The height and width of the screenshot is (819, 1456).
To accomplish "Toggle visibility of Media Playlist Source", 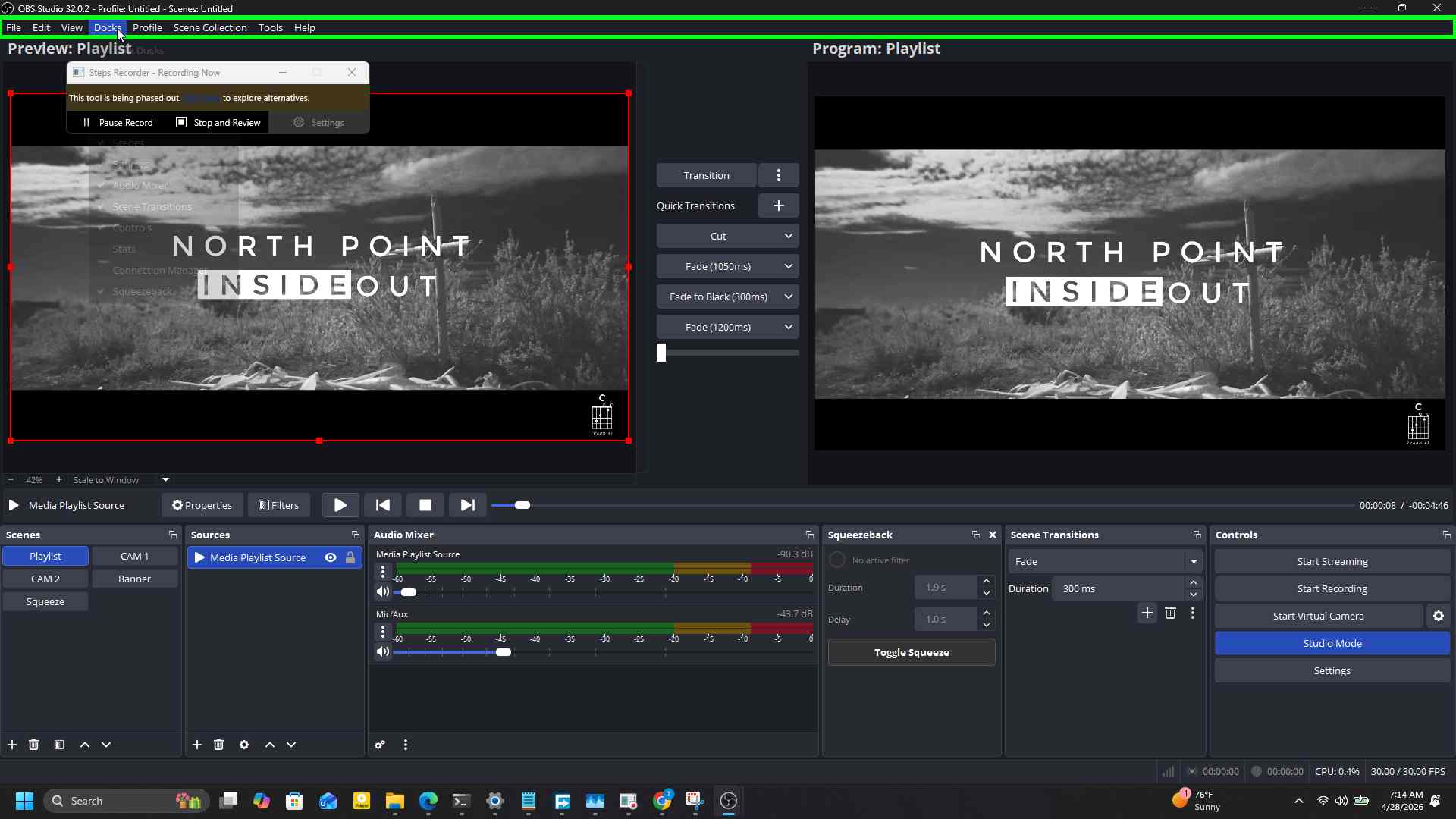I will pos(331,557).
